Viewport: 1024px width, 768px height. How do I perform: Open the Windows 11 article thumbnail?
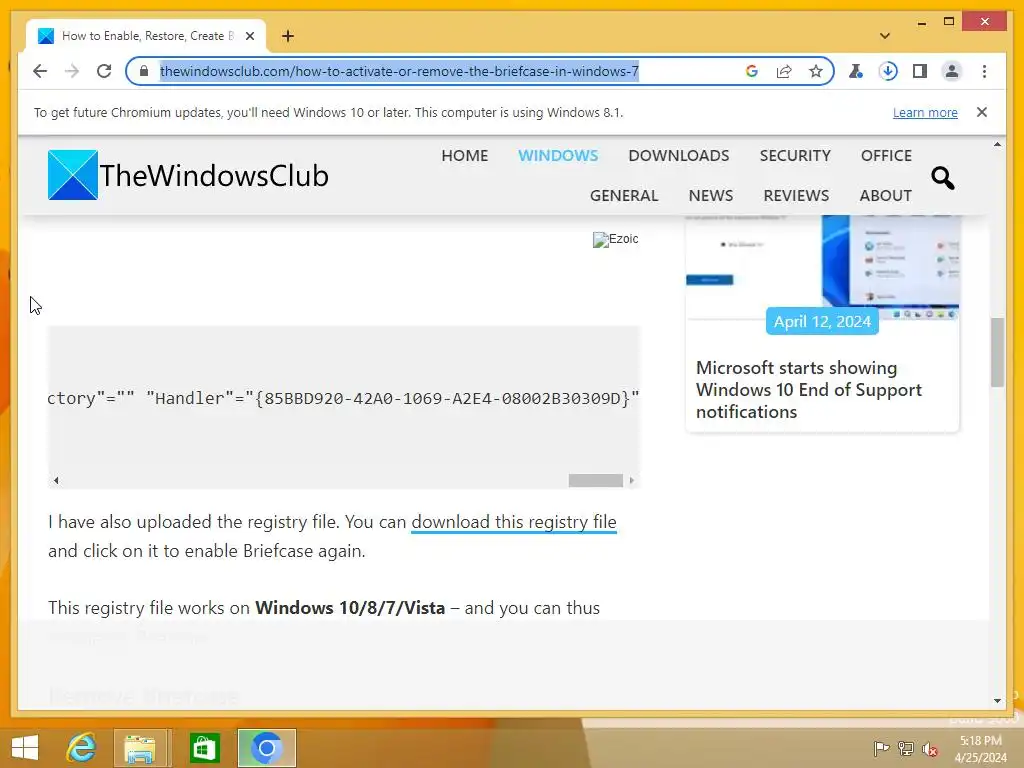pos(822,267)
